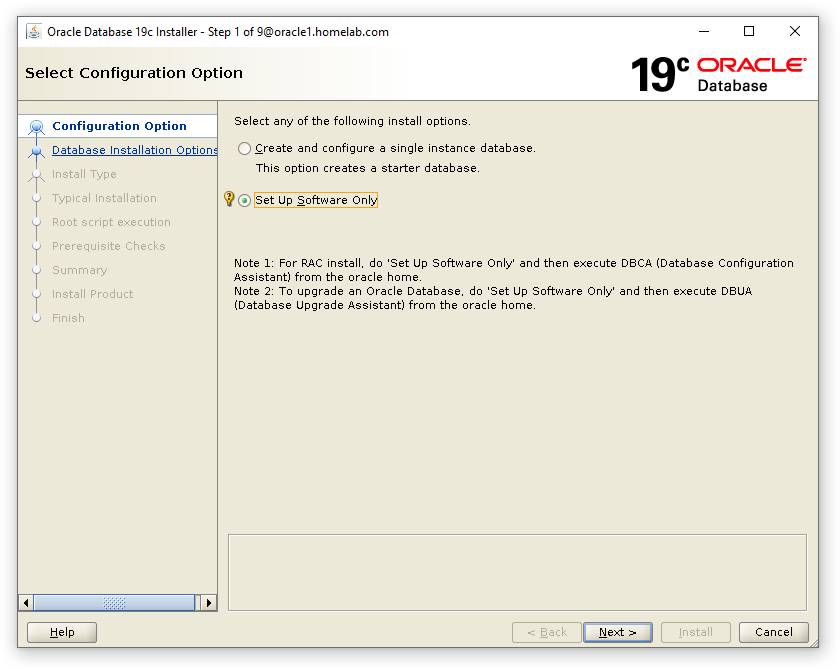840x670 pixels.
Task: Click the hint lamp beside Set Up Software Only
Action: pos(229,199)
